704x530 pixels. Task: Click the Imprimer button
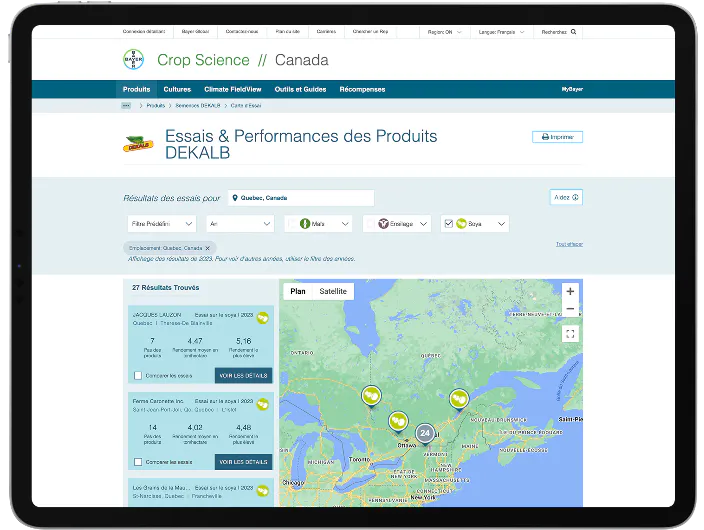coord(557,137)
